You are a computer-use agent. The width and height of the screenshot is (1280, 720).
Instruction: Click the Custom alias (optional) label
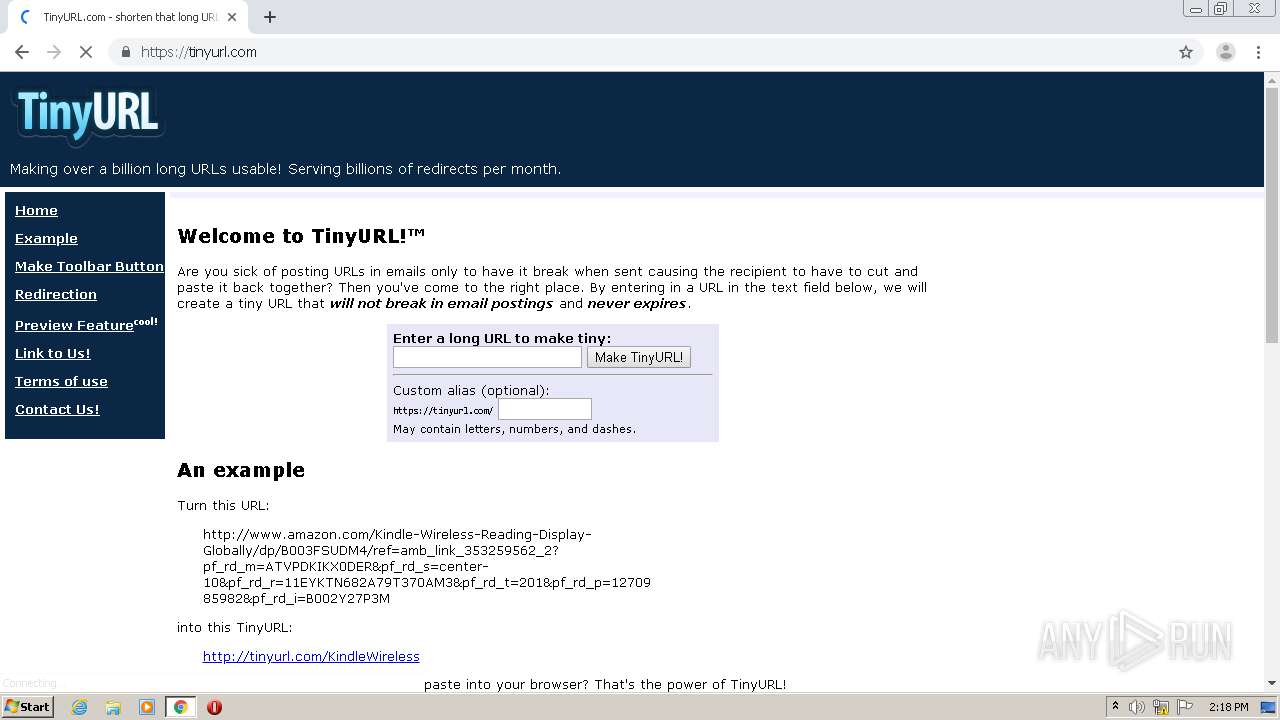(471, 390)
